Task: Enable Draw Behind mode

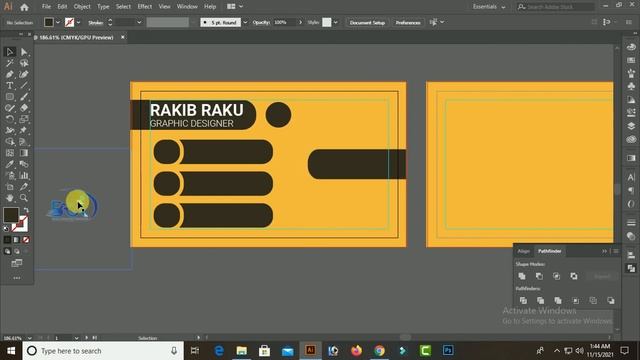Action: (x=16, y=251)
